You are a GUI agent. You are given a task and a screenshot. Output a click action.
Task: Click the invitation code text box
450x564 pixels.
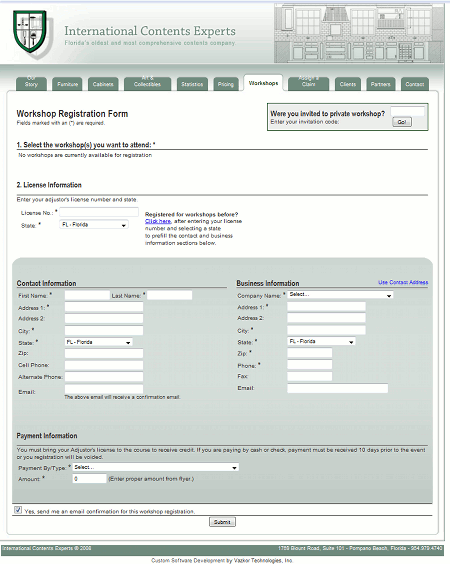408,112
